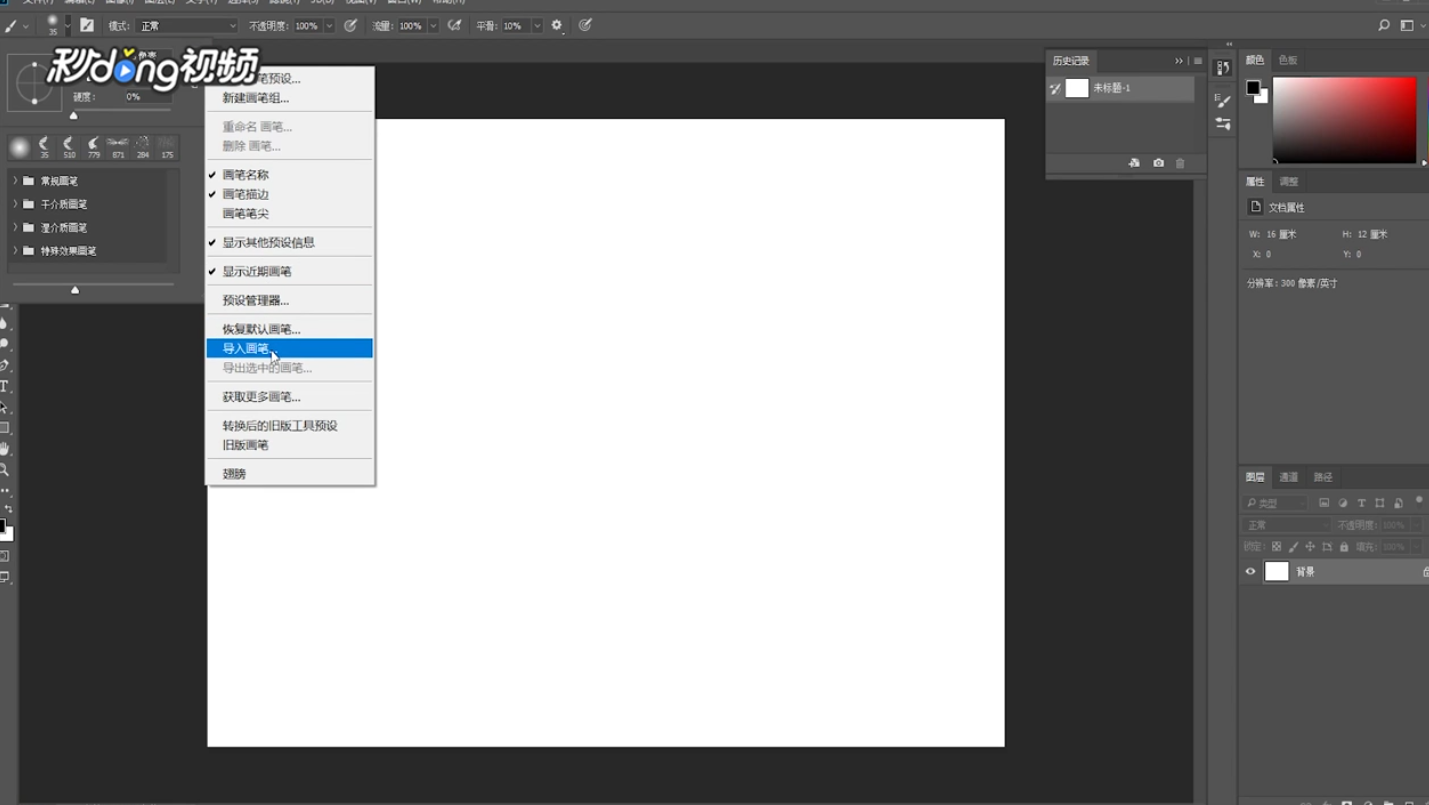
Task: Toggle layer filtering switch in Layers panel
Action: pyautogui.click(x=1419, y=500)
